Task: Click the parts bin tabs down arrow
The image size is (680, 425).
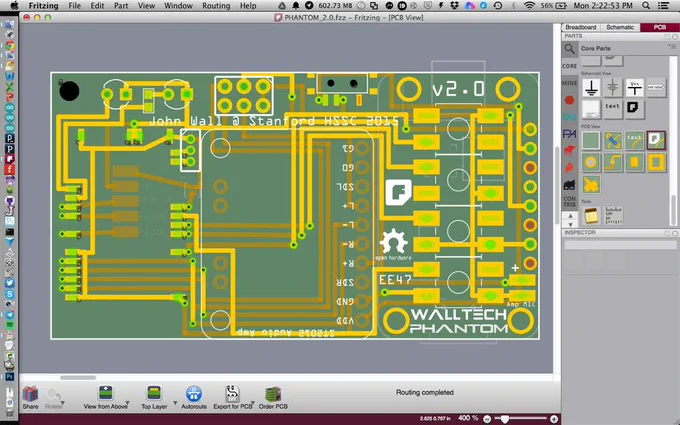Action: pos(570,224)
